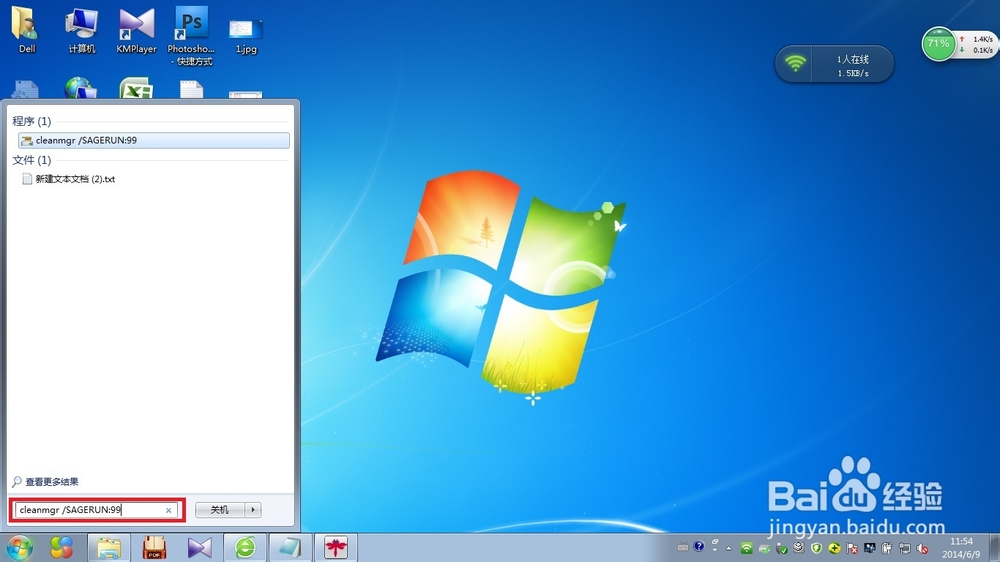Open the colorful Sogou browser taskbar icon
The image size is (1000, 562).
click(x=61, y=547)
